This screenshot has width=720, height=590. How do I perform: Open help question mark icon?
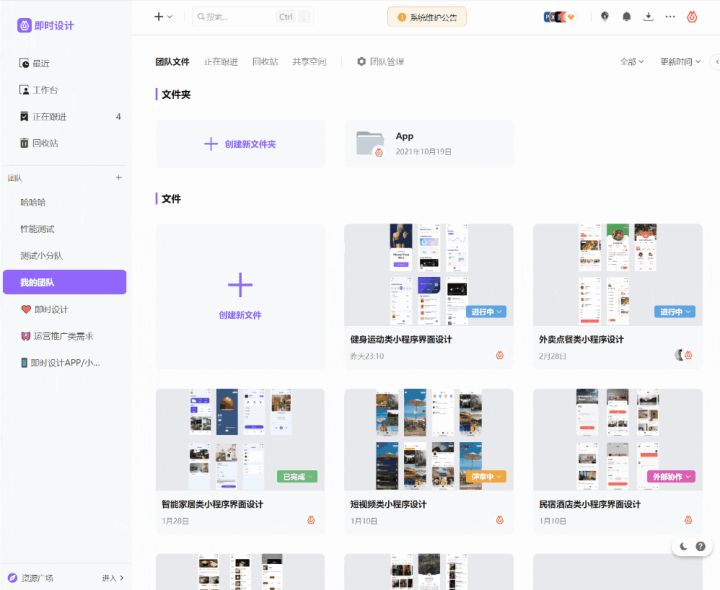click(701, 546)
